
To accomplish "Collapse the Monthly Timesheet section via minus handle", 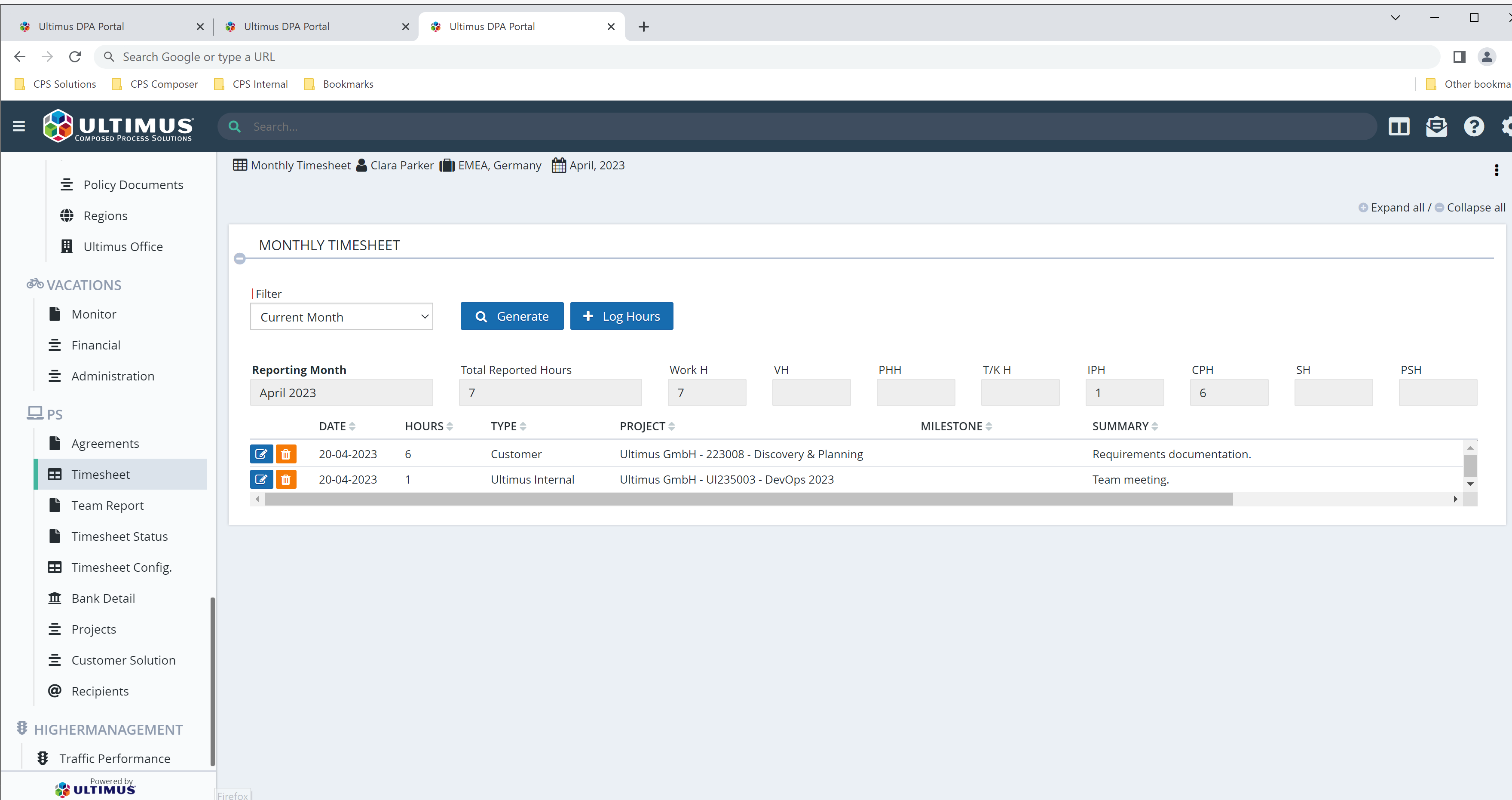I will click(240, 258).
